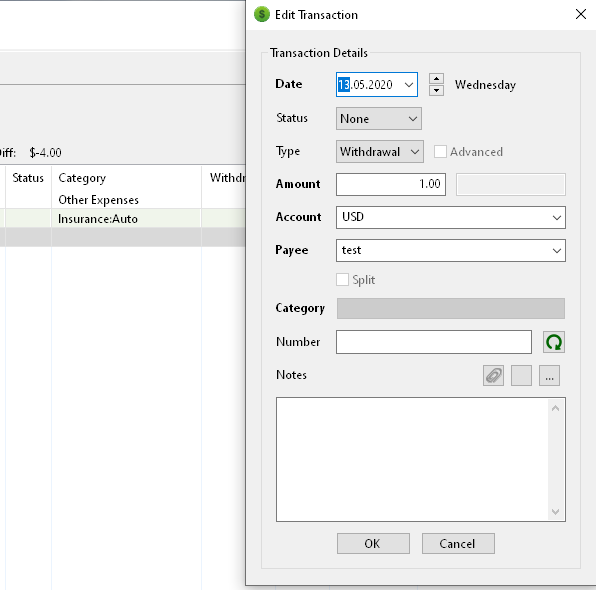The image size is (596, 590).
Task: Click into the Number text field
Action: point(434,342)
